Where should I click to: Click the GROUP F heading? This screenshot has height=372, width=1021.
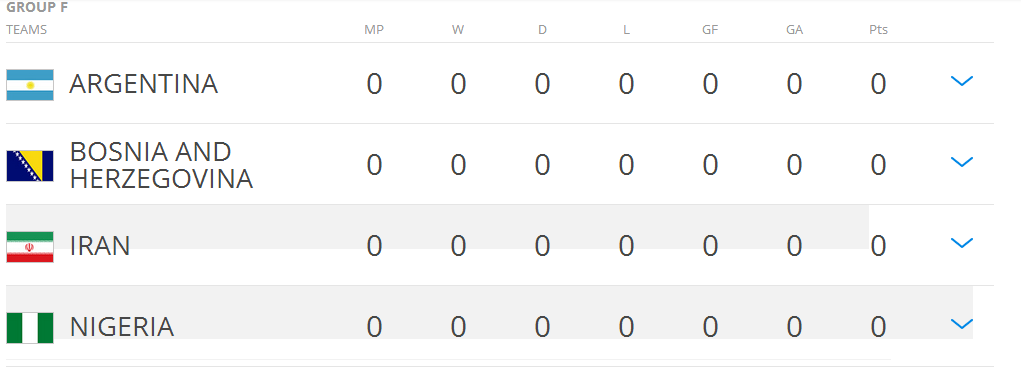37,8
